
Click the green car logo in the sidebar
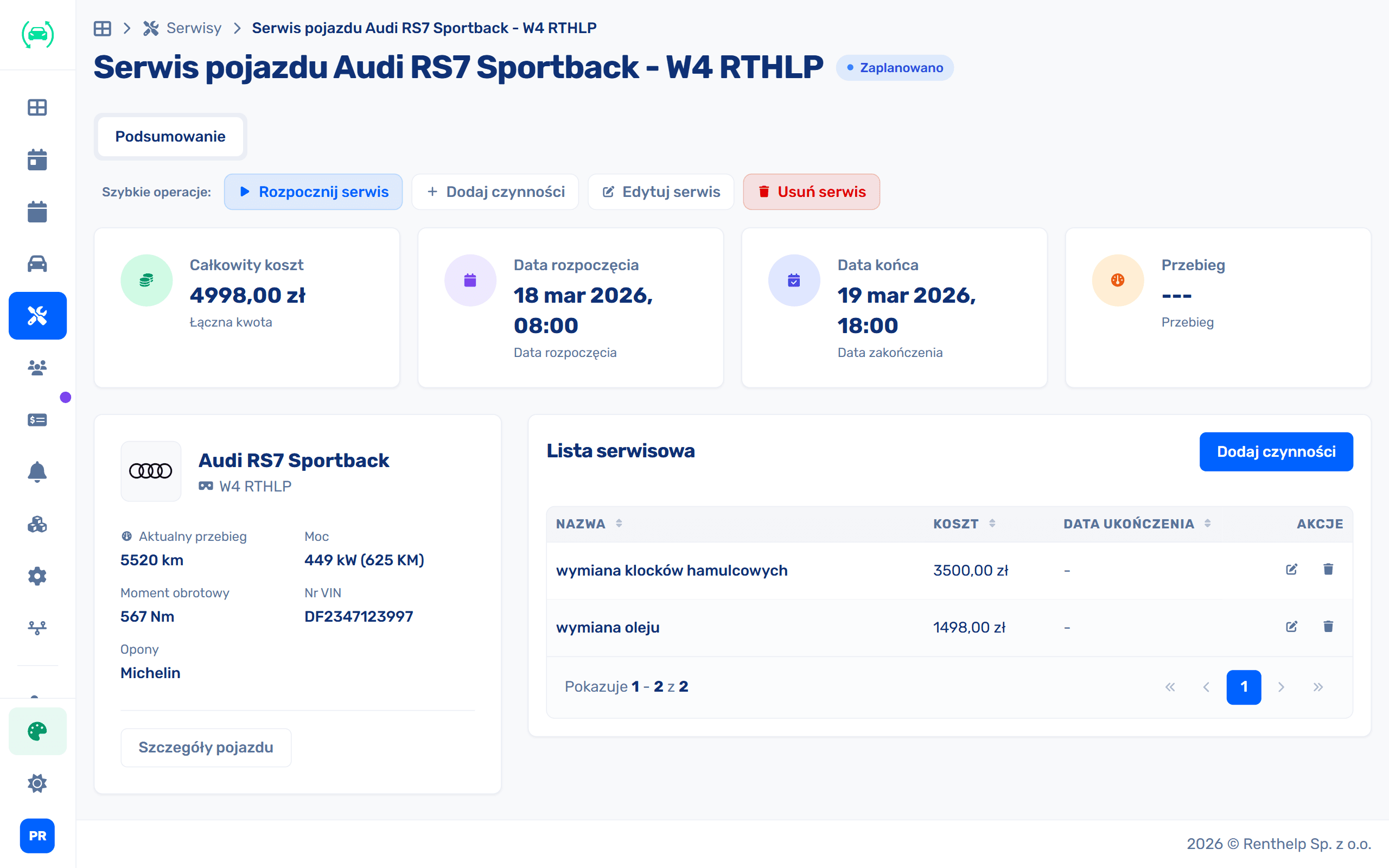[37, 34]
